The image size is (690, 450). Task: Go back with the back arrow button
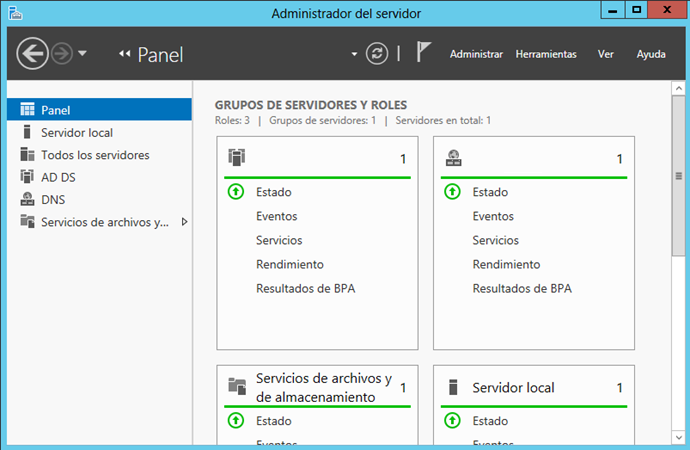point(32,54)
